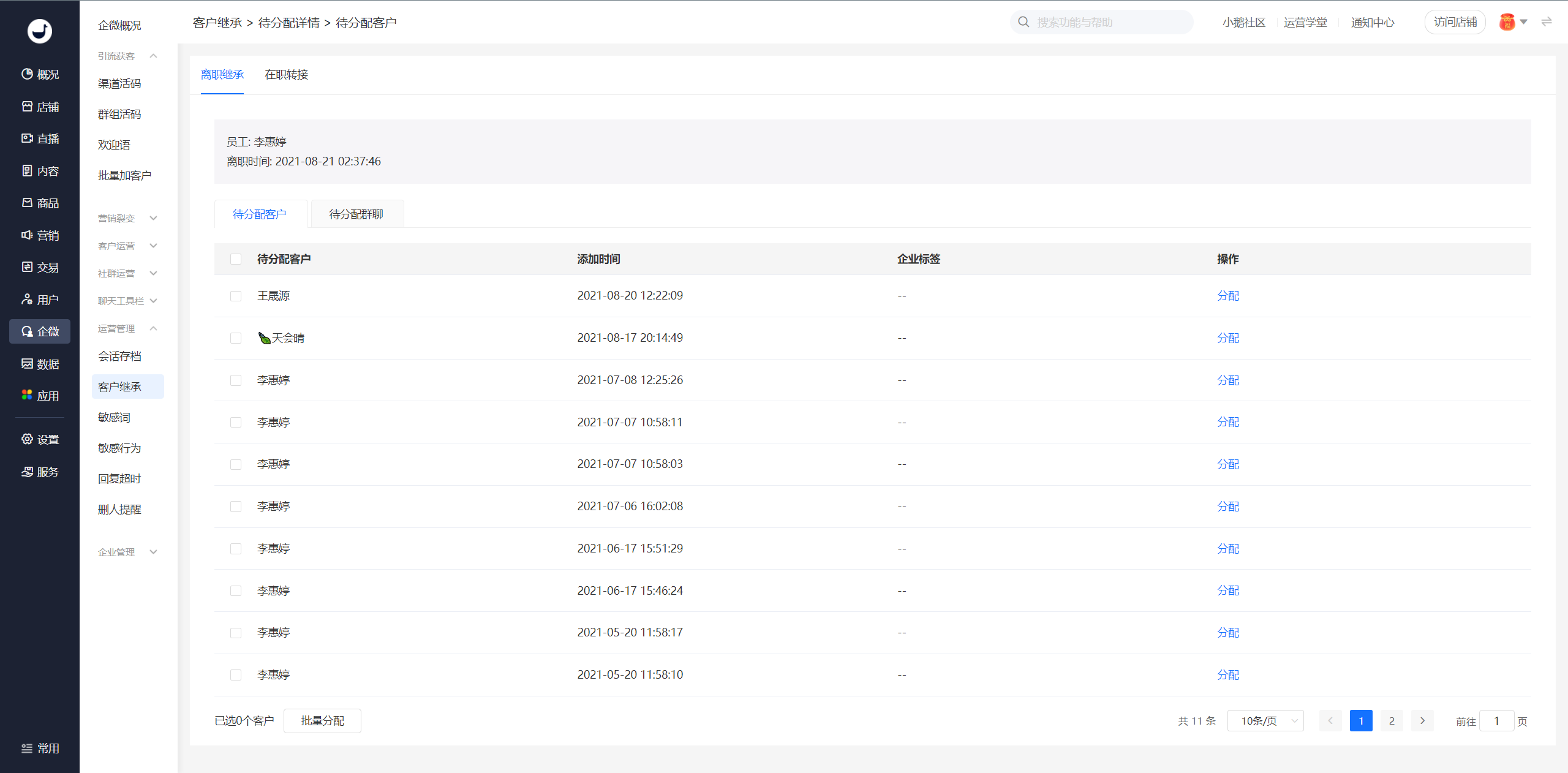Check the row added 2021-07-08 12:25:26
Screen dimensions: 1568x773
tap(236, 380)
